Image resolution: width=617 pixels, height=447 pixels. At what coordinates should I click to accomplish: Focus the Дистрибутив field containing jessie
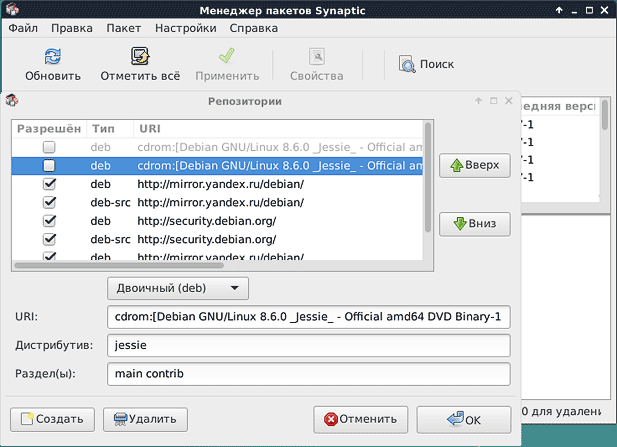[x=308, y=345]
